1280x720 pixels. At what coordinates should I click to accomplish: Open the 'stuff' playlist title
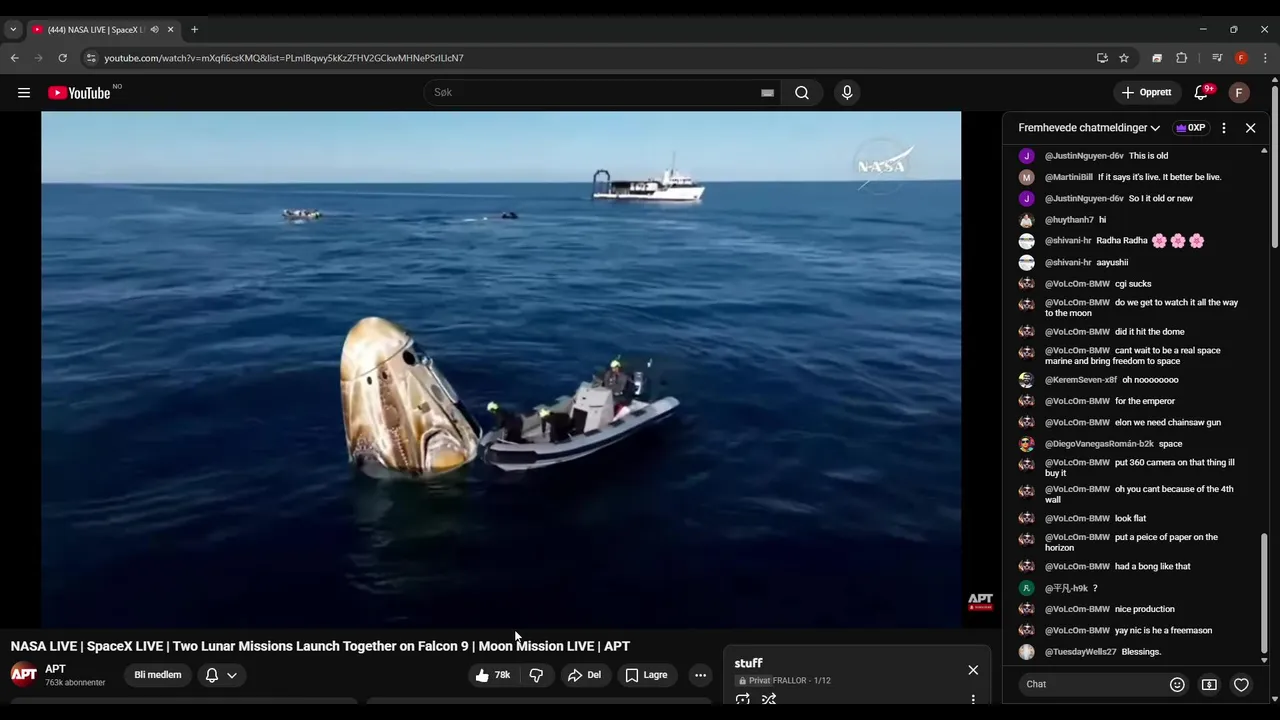coord(748,663)
